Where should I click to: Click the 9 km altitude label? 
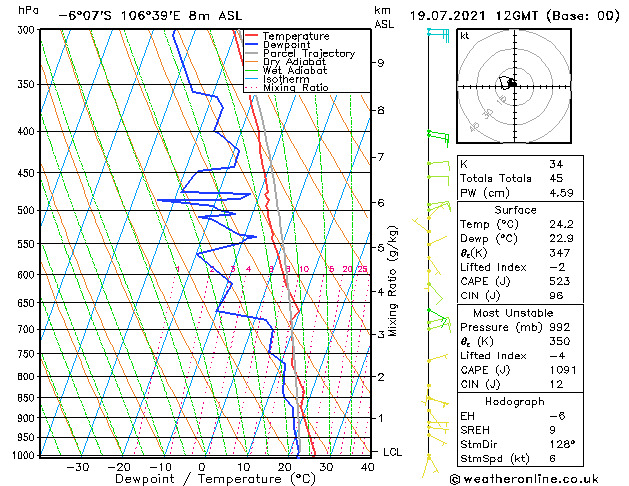tap(381, 63)
